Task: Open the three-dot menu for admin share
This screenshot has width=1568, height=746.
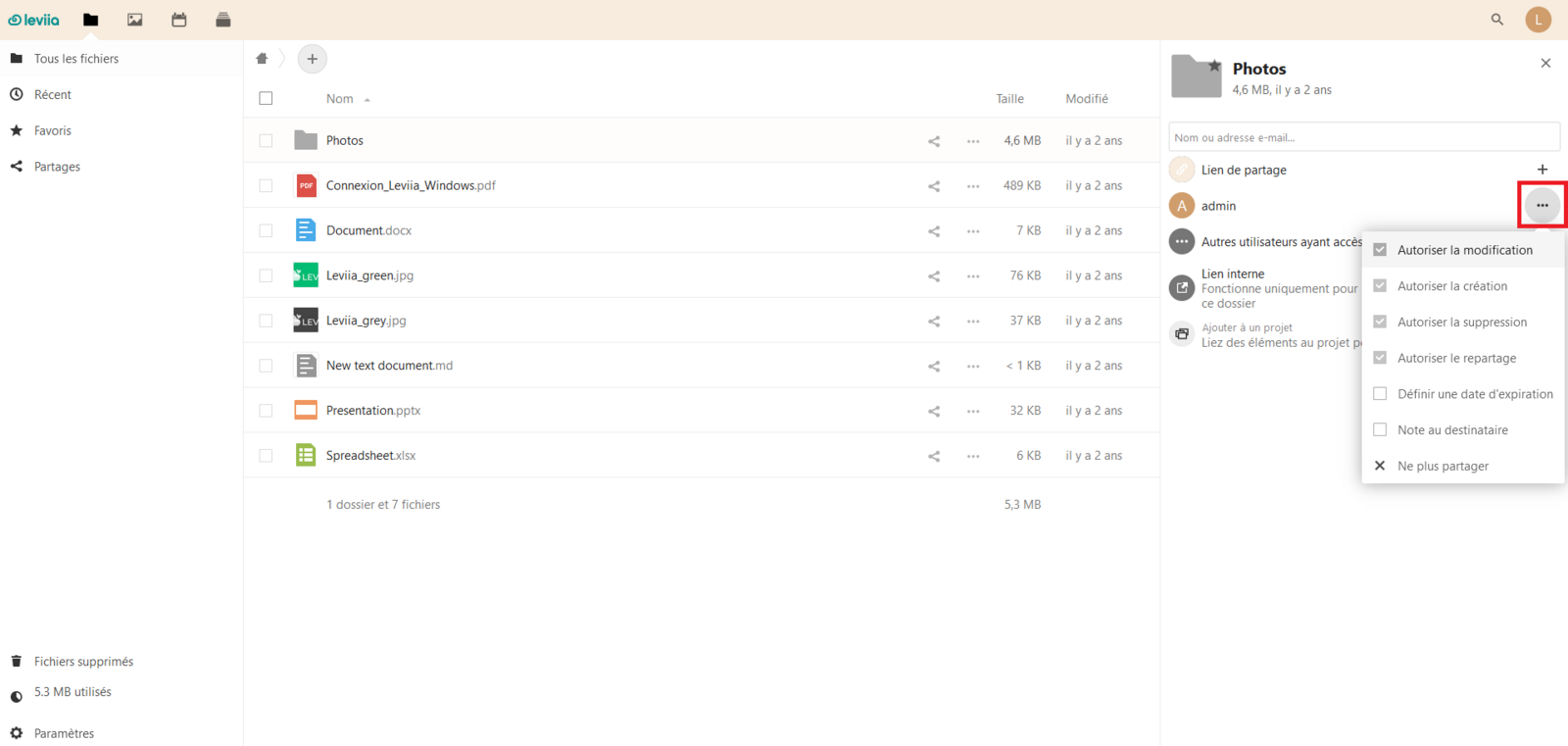Action: point(1542,206)
